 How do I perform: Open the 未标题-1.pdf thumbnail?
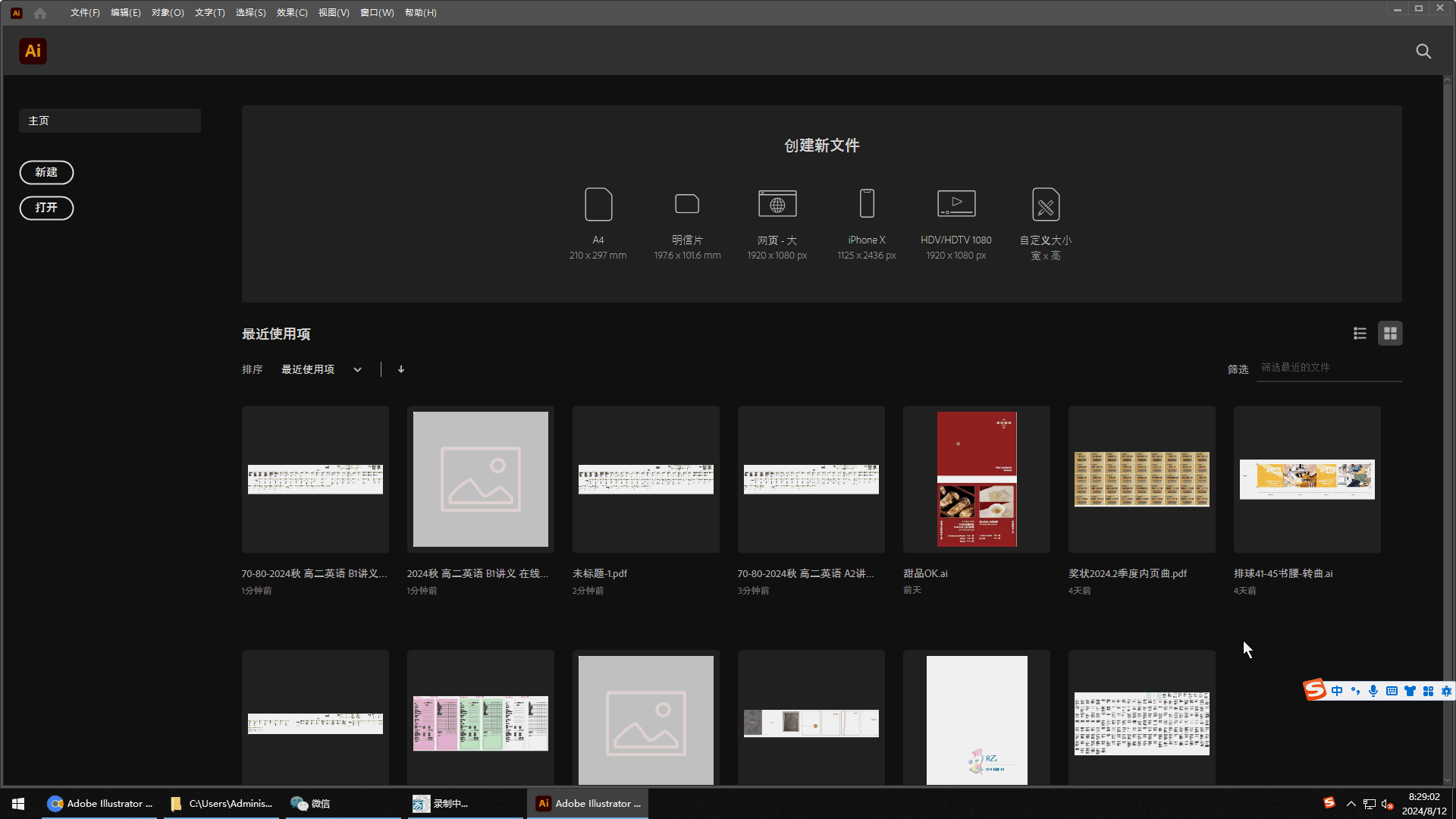click(646, 479)
